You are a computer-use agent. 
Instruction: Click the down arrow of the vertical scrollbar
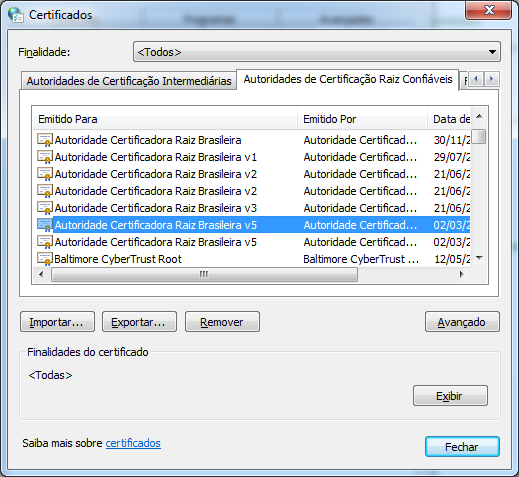479,258
